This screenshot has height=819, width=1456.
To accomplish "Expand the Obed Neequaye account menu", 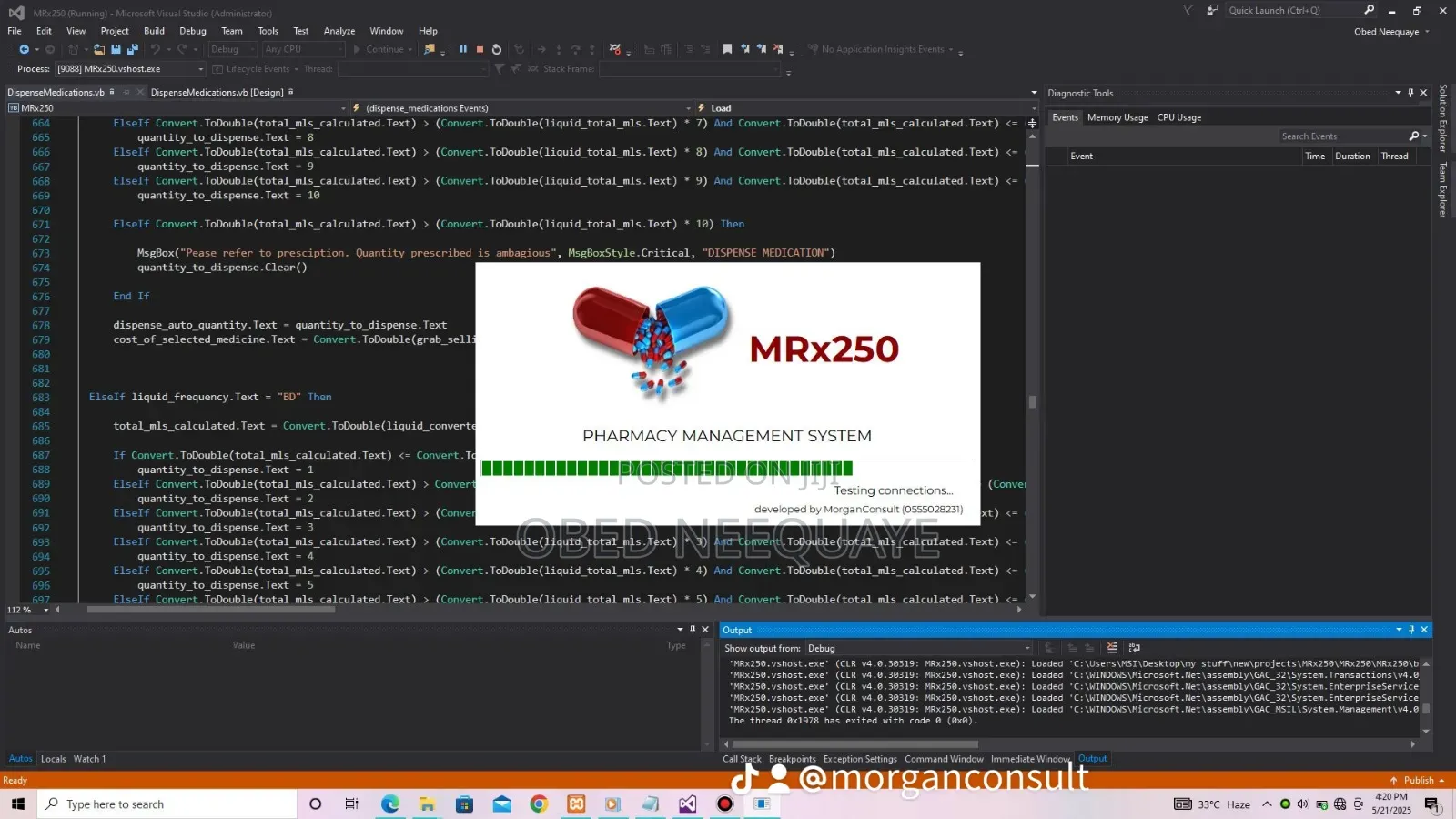I will click(x=1391, y=32).
